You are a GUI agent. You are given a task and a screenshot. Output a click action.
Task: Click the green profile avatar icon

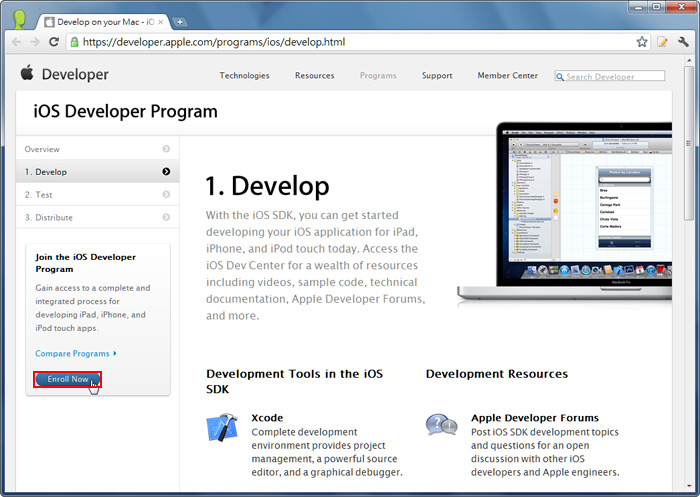click(x=19, y=20)
